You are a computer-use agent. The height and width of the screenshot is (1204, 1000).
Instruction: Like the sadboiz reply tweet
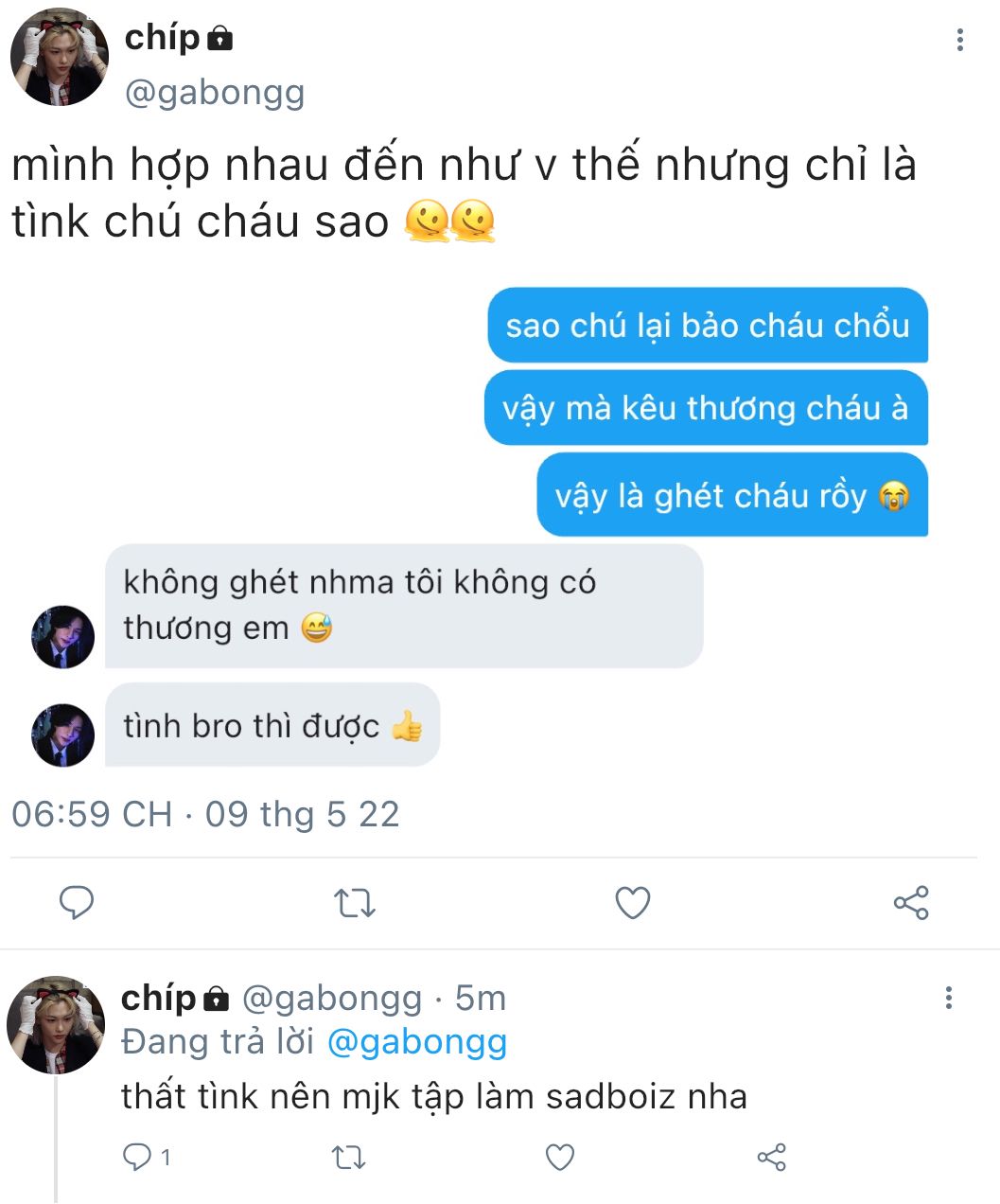(x=560, y=1157)
